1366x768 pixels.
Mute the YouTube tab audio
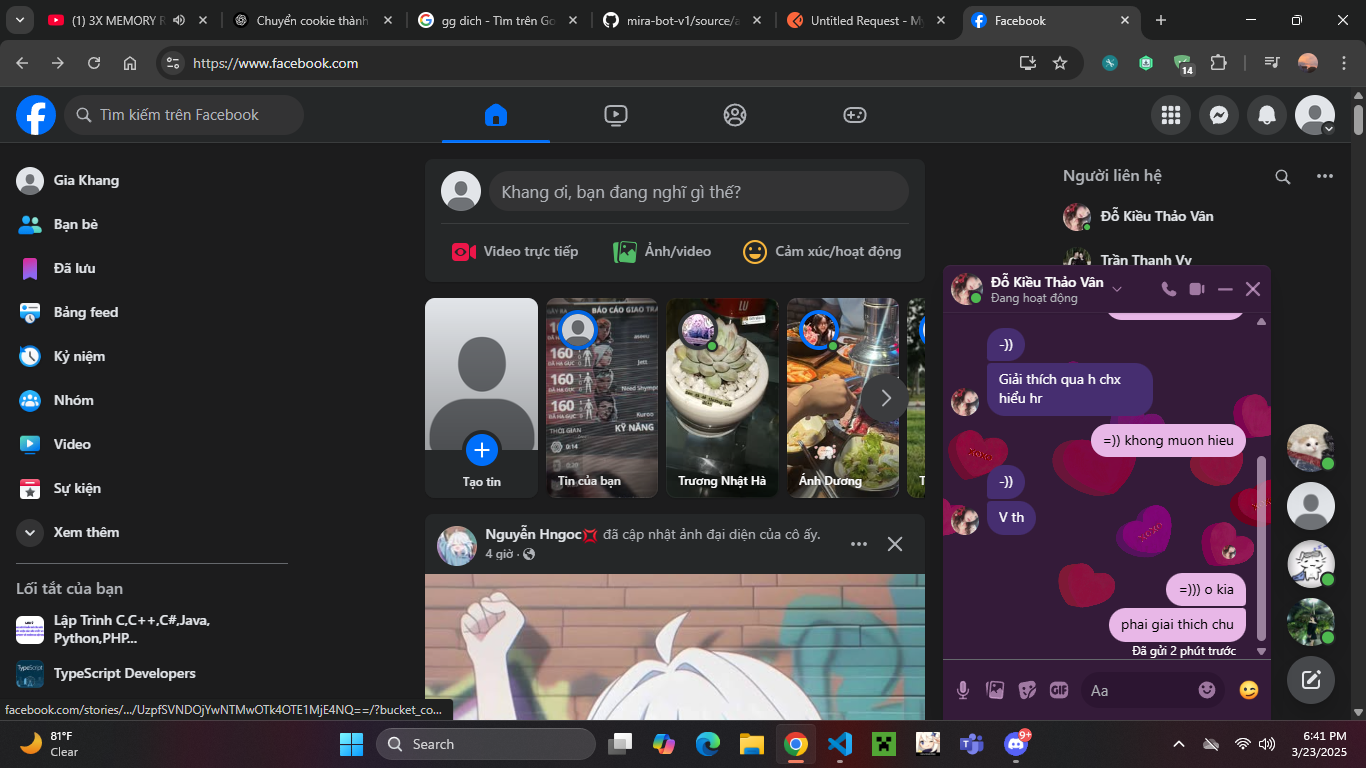pyautogui.click(x=179, y=20)
